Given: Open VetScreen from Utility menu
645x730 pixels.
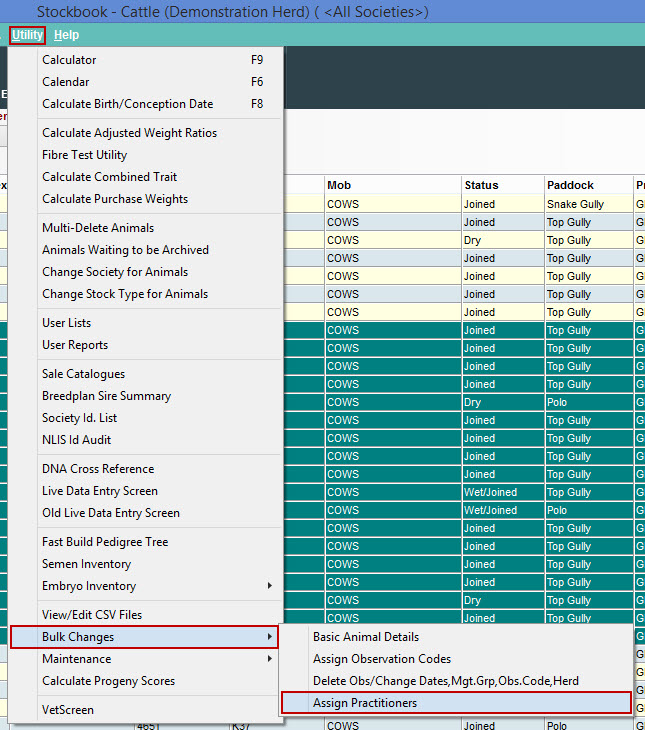Looking at the screenshot, I should (x=145, y=710).
